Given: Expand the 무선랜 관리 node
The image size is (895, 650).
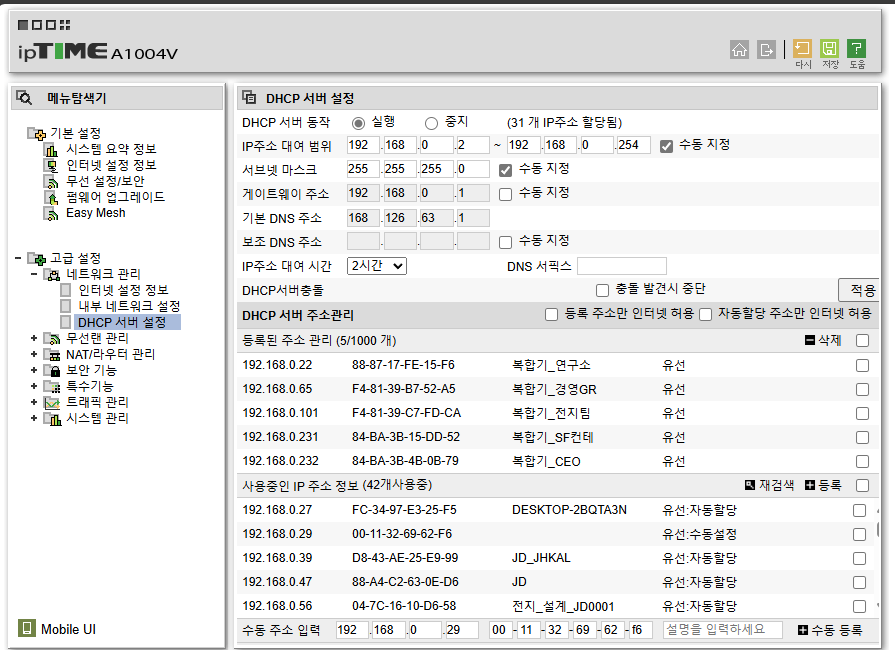Looking at the screenshot, I should (34, 338).
